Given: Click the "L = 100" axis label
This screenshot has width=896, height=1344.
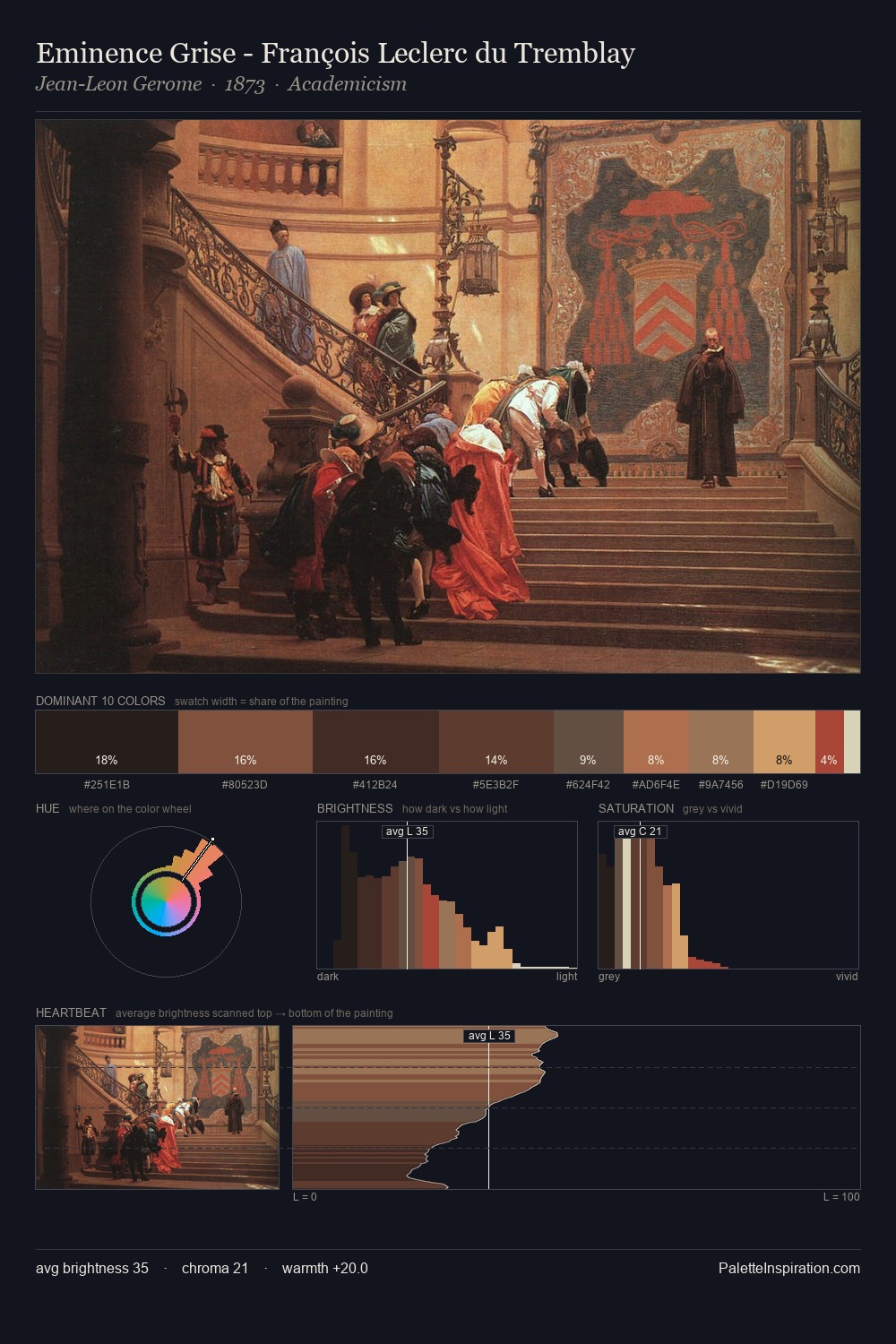Looking at the screenshot, I should (841, 1197).
